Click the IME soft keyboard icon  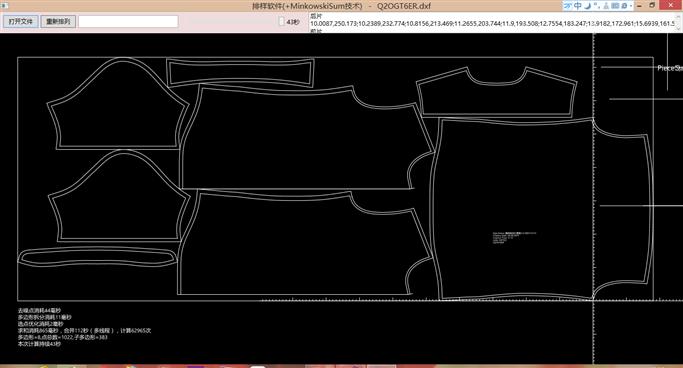point(615,6)
